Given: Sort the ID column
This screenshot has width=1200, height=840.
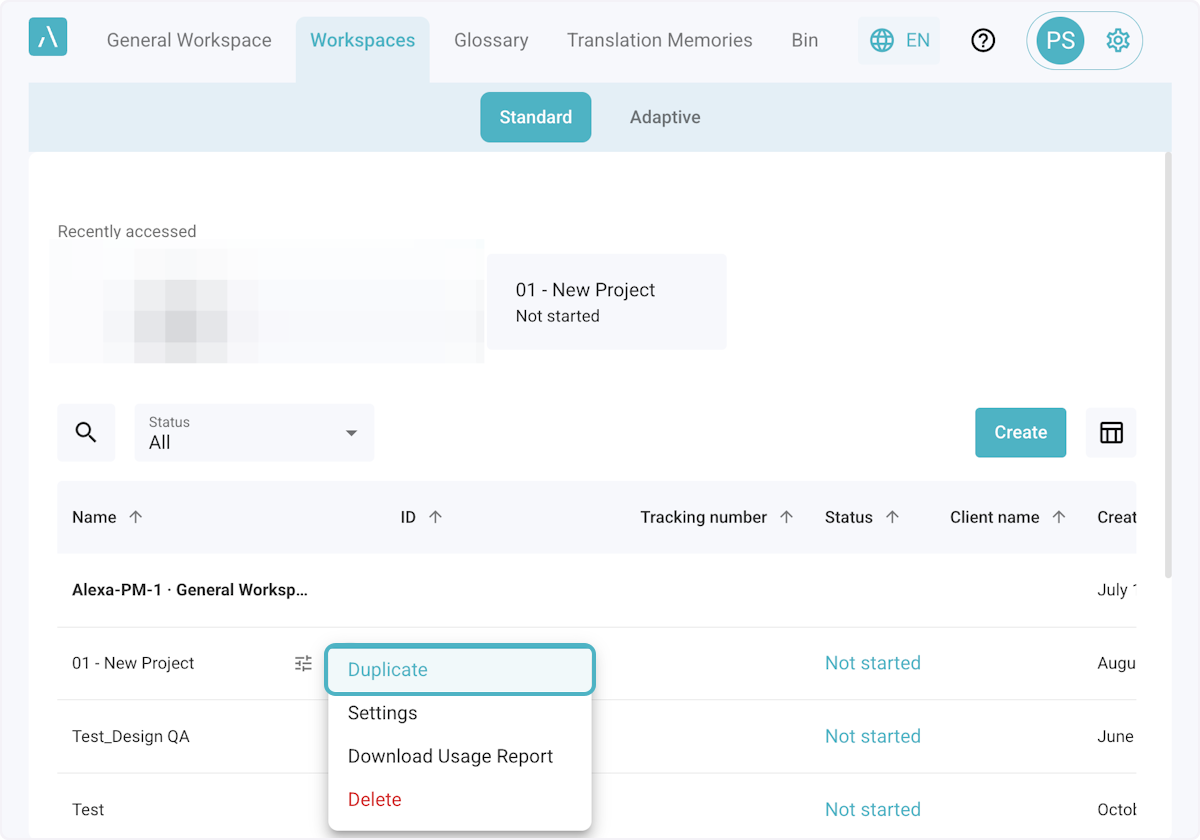Looking at the screenshot, I should pos(435,517).
